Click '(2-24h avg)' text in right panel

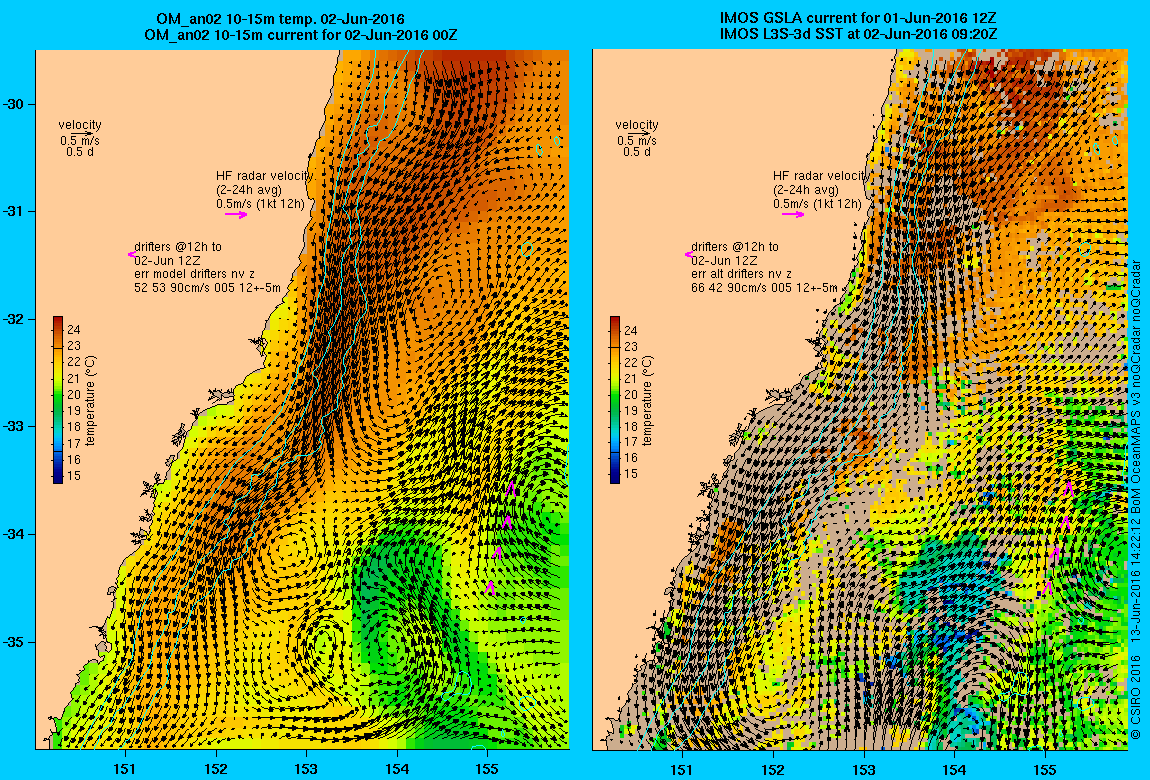tap(806, 190)
